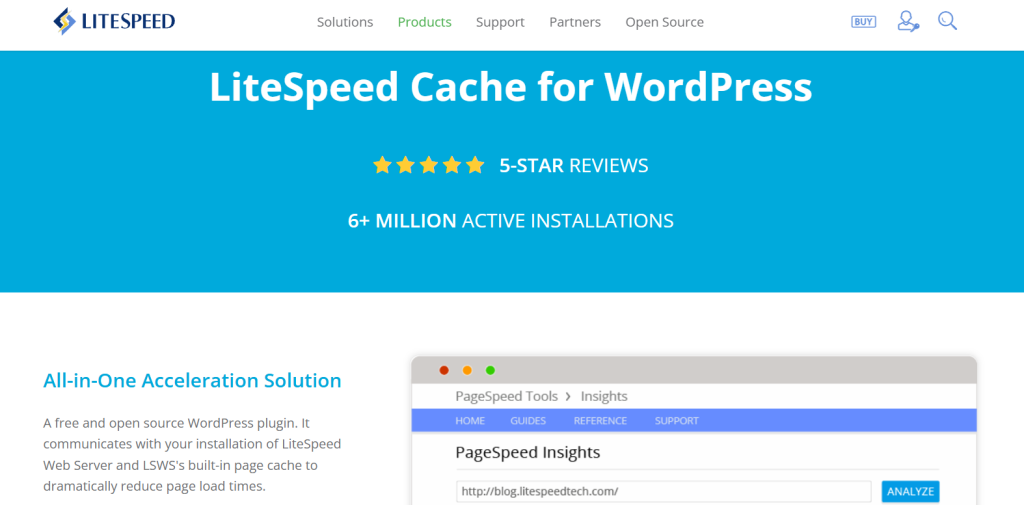
Task: Click the red dot in mockup window
Action: [x=444, y=370]
